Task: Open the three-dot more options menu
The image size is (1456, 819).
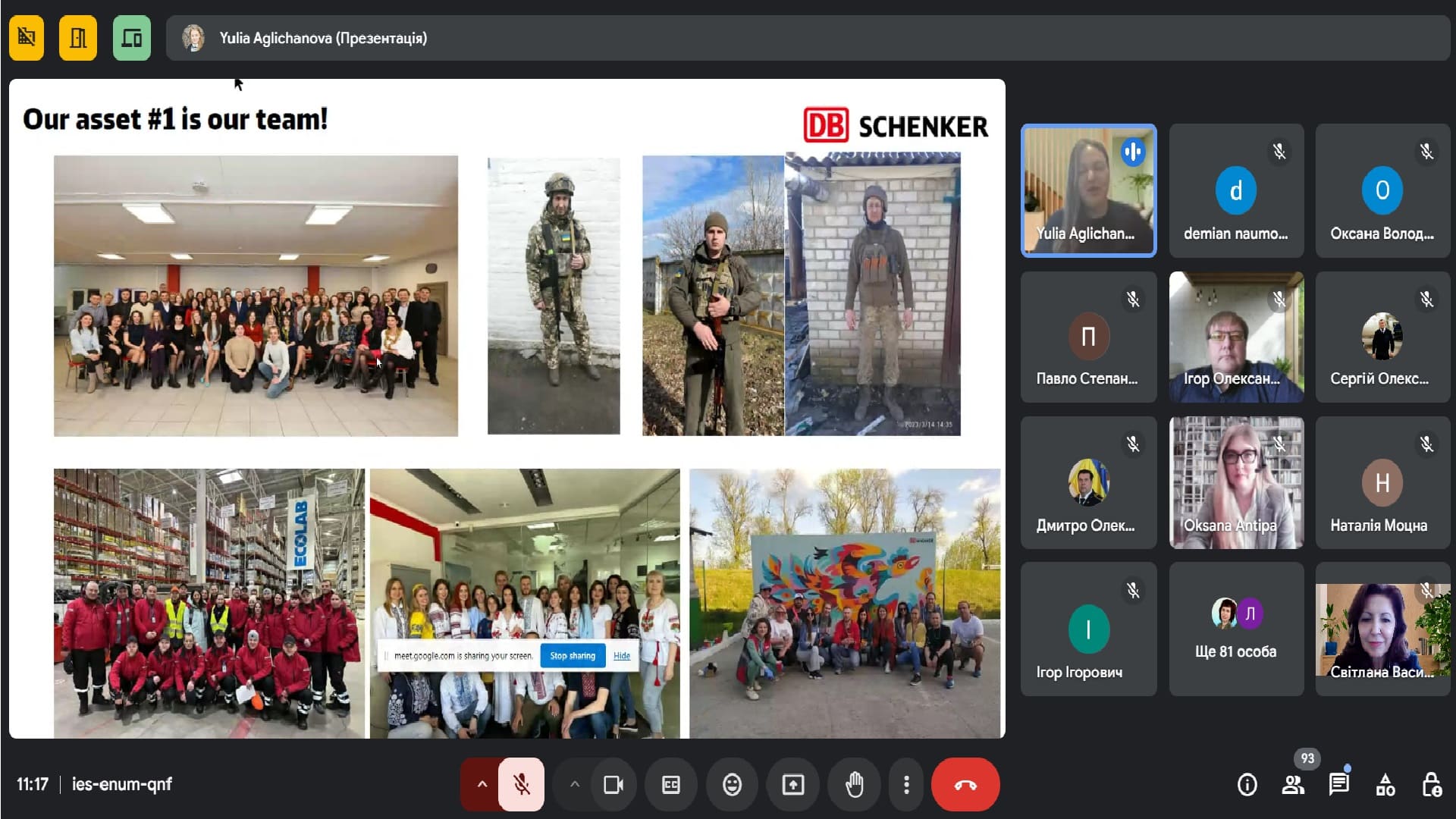Action: [x=906, y=785]
